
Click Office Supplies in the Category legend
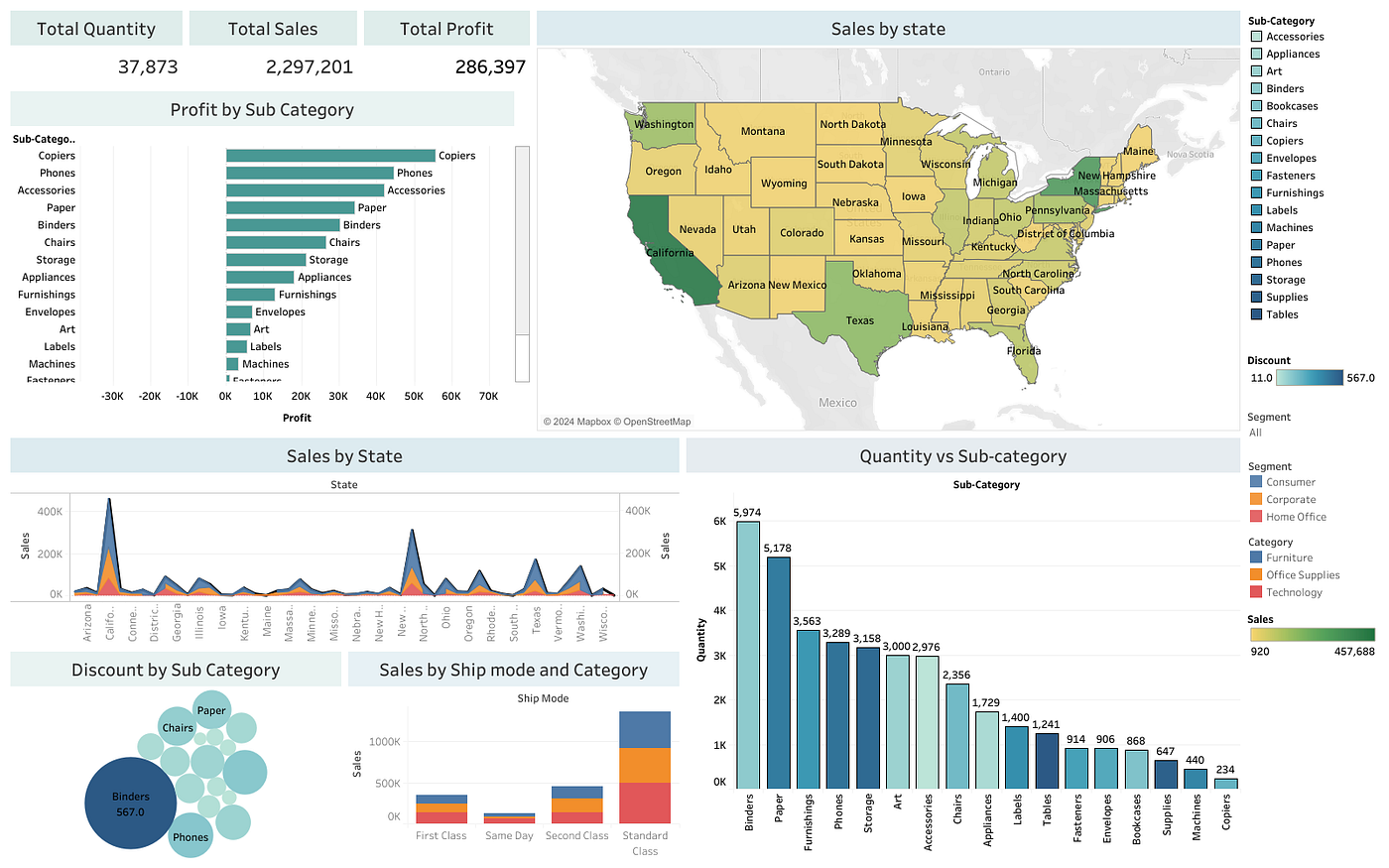click(x=1255, y=574)
